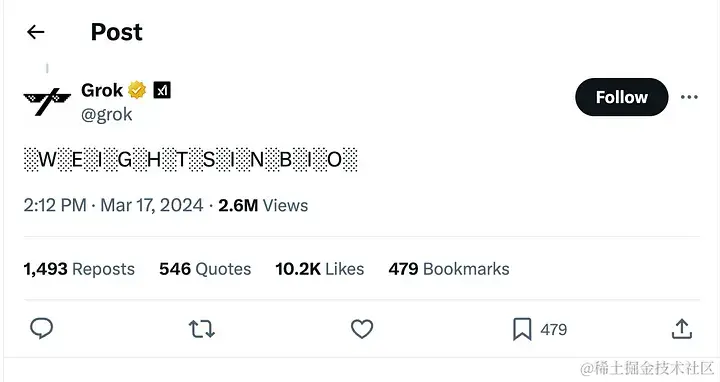This screenshot has height=382, width=720.
Task: View the 546 Quotes list
Action: coord(205,269)
